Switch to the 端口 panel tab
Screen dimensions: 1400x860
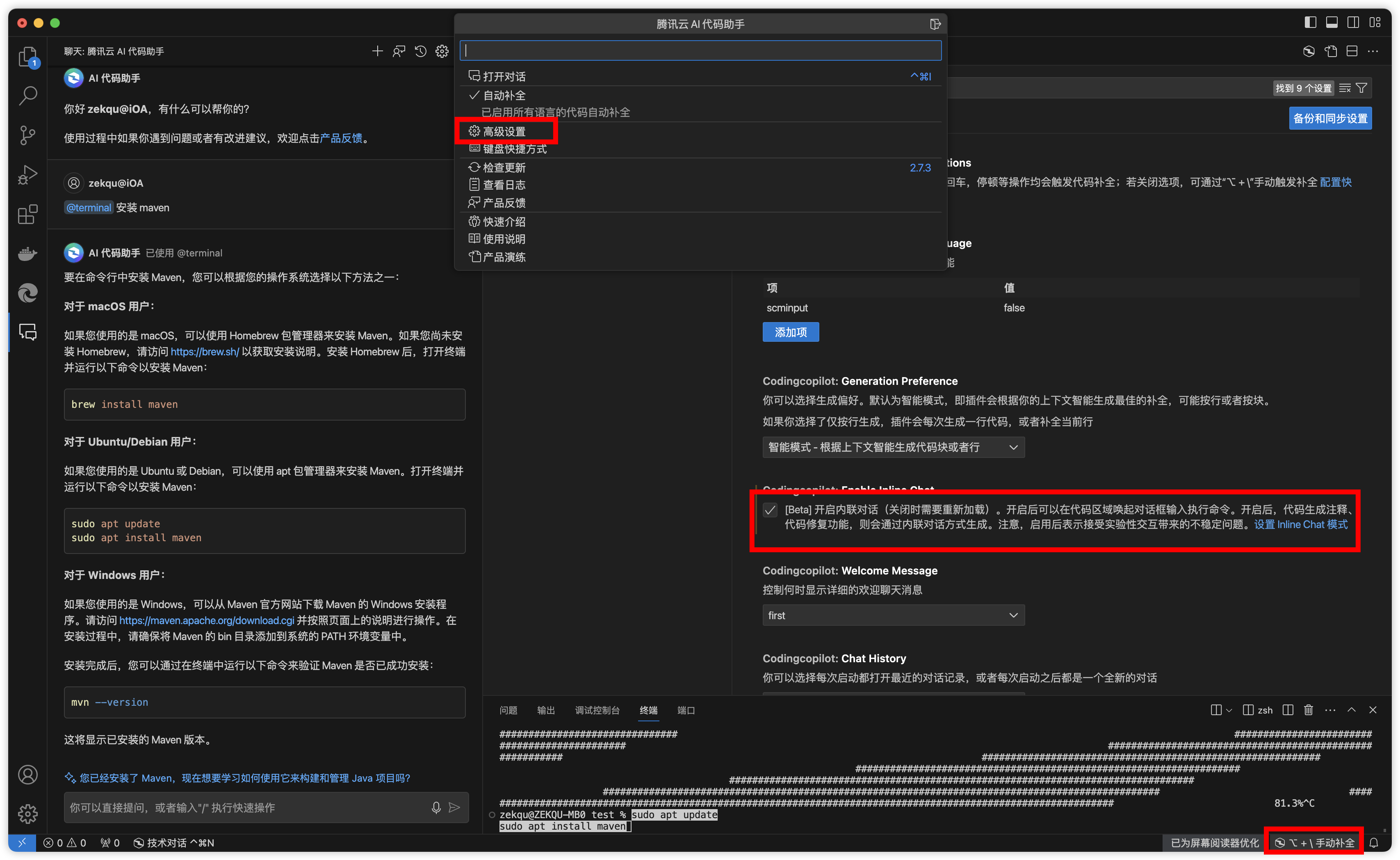(686, 710)
